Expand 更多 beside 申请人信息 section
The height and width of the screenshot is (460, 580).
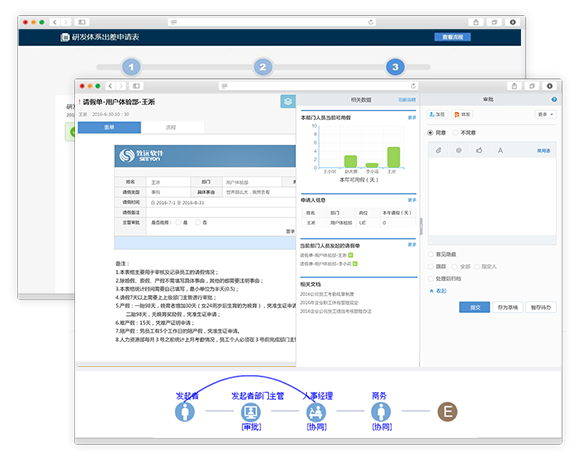pos(412,200)
